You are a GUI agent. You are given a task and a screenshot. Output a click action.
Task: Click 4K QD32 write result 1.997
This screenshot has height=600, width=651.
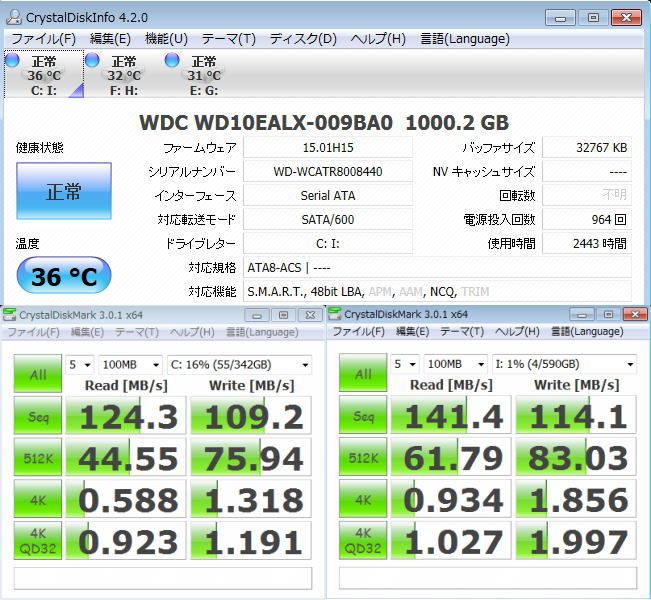[576, 541]
